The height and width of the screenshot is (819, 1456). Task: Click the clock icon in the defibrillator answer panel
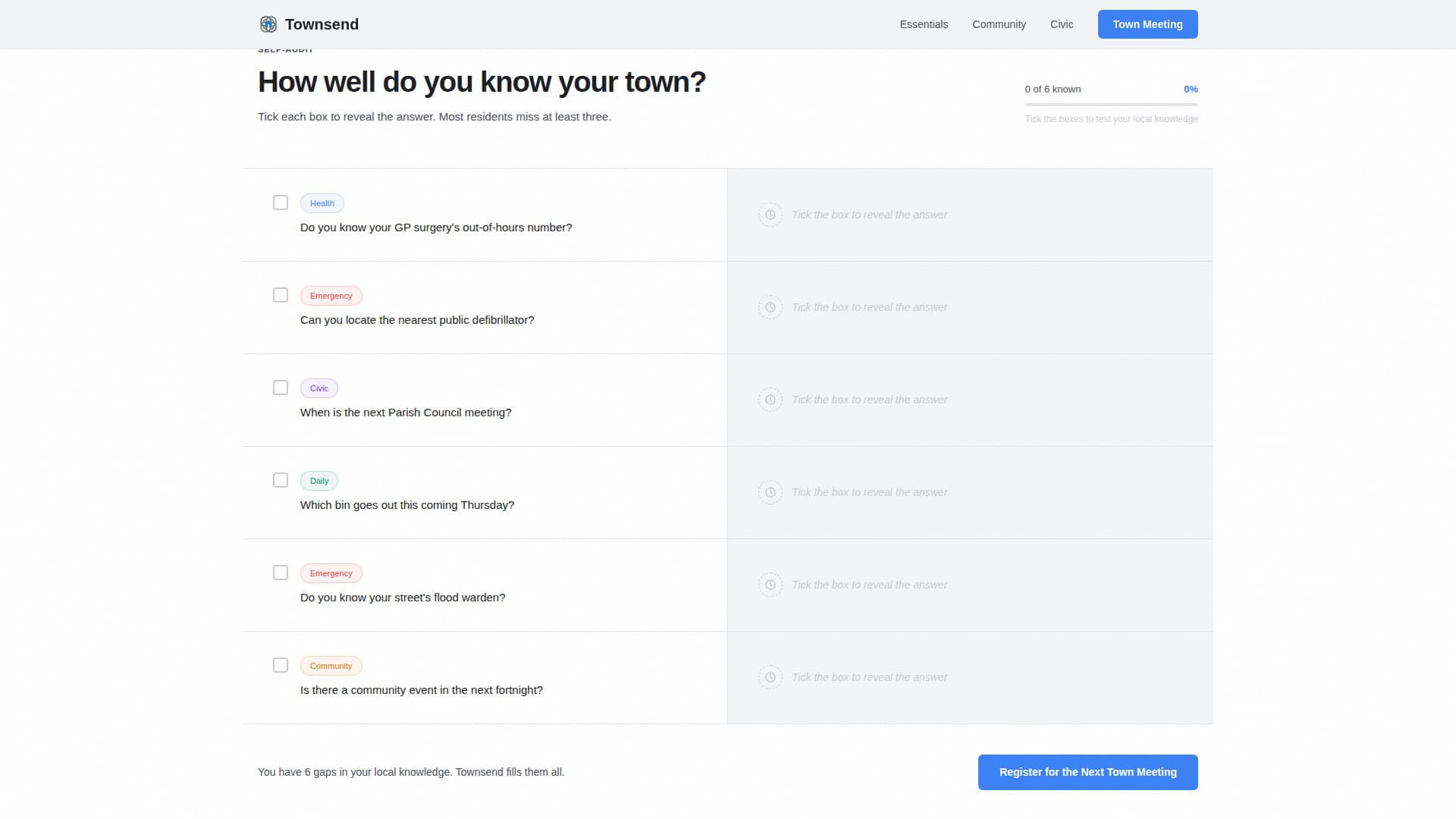click(770, 307)
